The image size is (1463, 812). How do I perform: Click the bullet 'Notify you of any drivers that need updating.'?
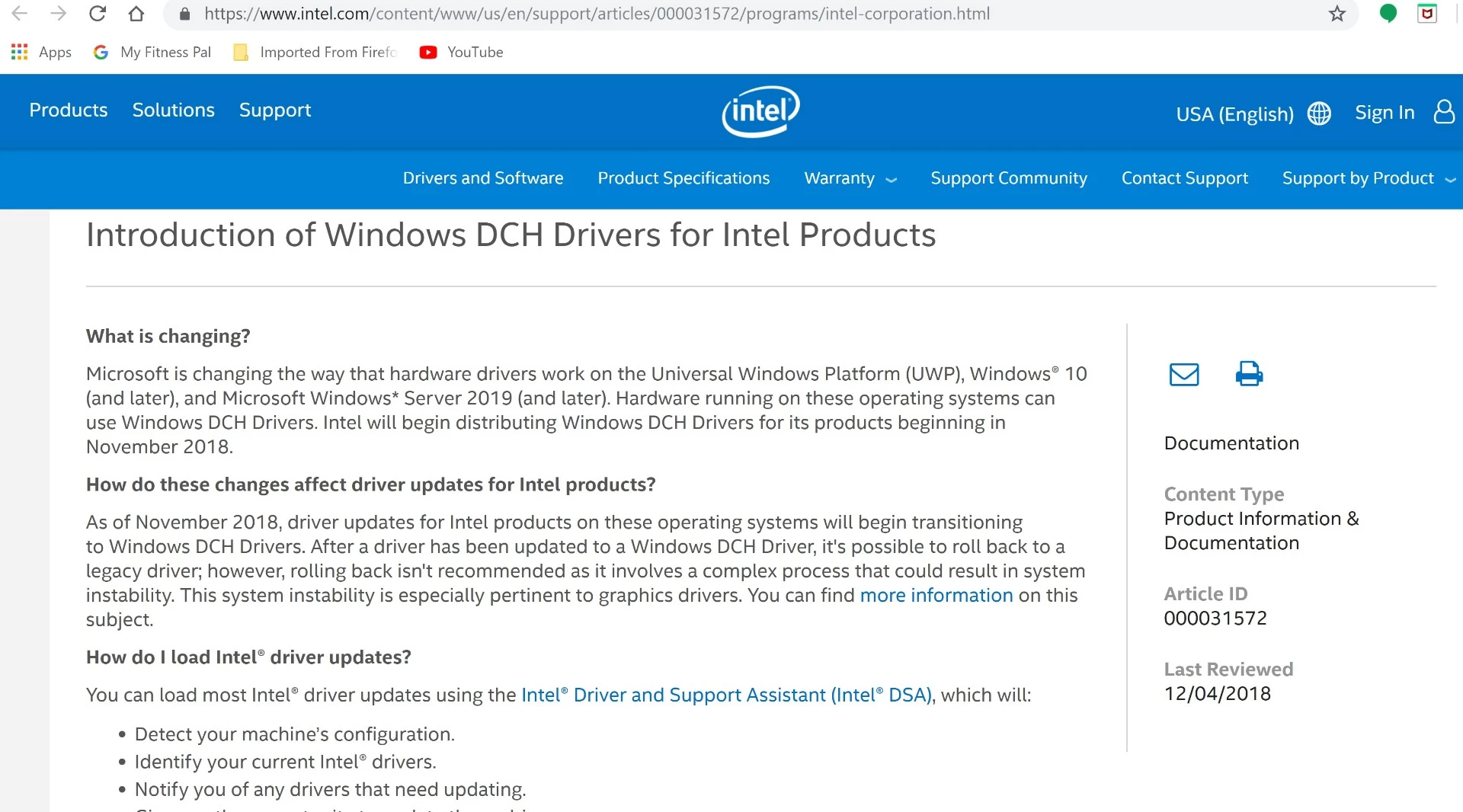pos(330,789)
